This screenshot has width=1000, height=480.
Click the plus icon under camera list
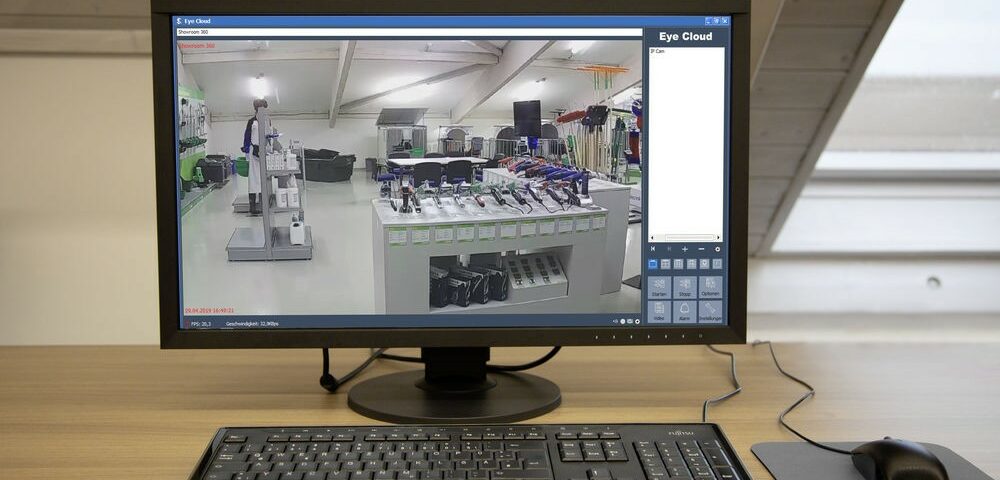[x=685, y=248]
